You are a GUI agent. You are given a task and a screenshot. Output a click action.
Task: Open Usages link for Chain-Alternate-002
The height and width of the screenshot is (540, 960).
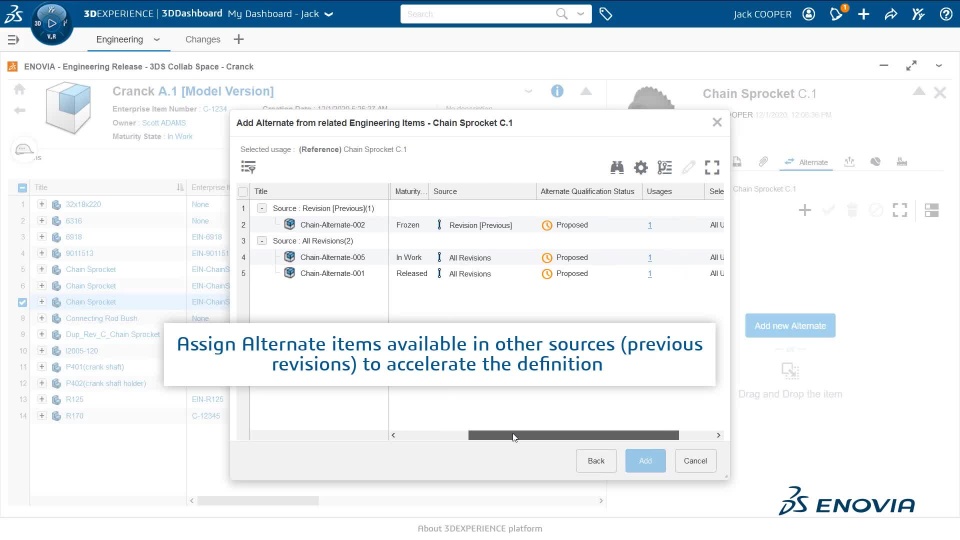pyautogui.click(x=650, y=225)
